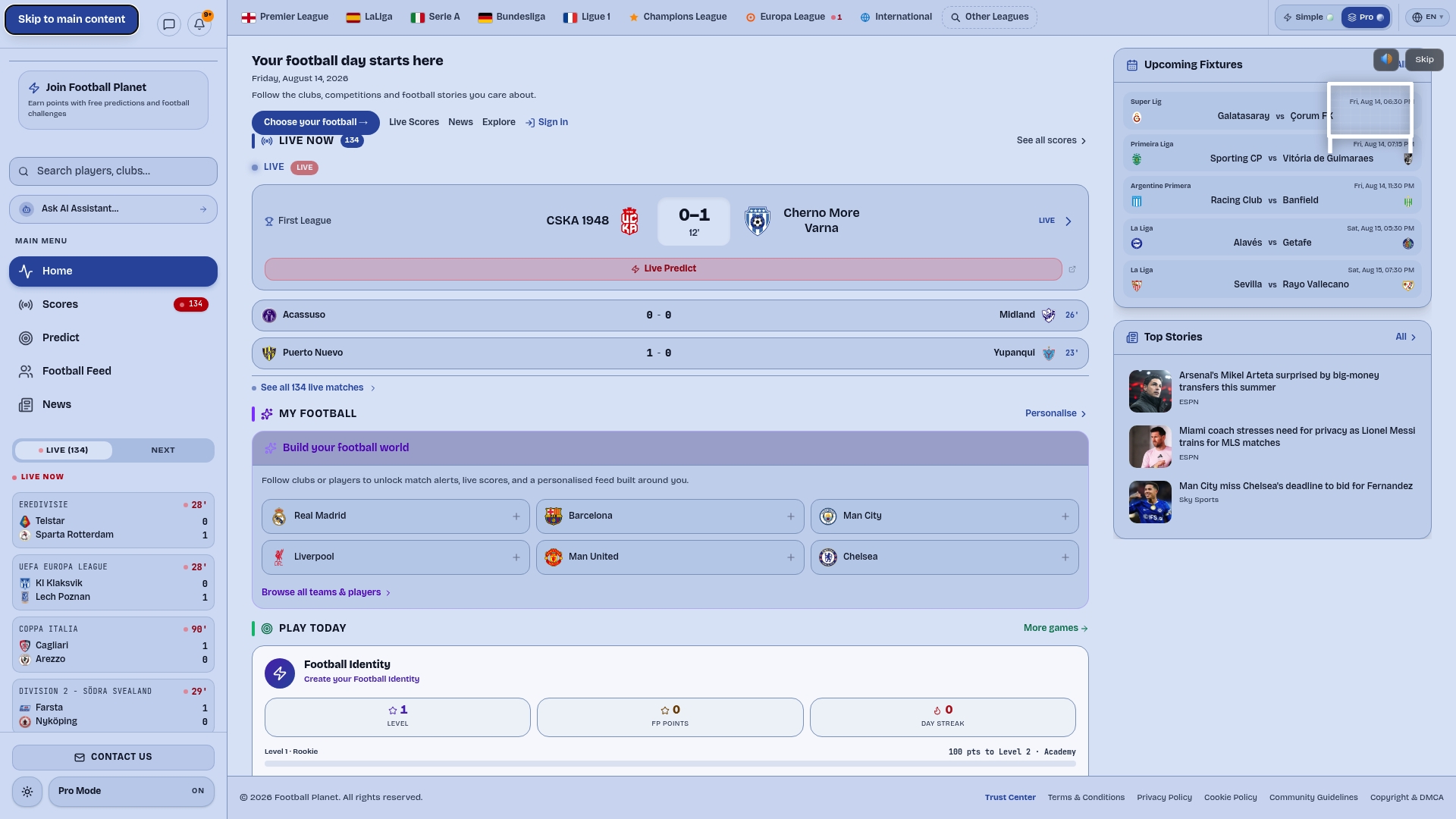
Task: Open the Trust Center link
Action: point(1010,798)
